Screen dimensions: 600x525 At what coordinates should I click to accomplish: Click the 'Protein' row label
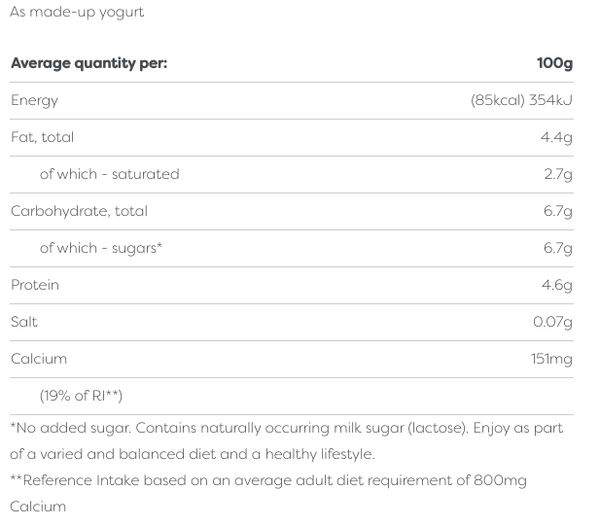pos(35,285)
